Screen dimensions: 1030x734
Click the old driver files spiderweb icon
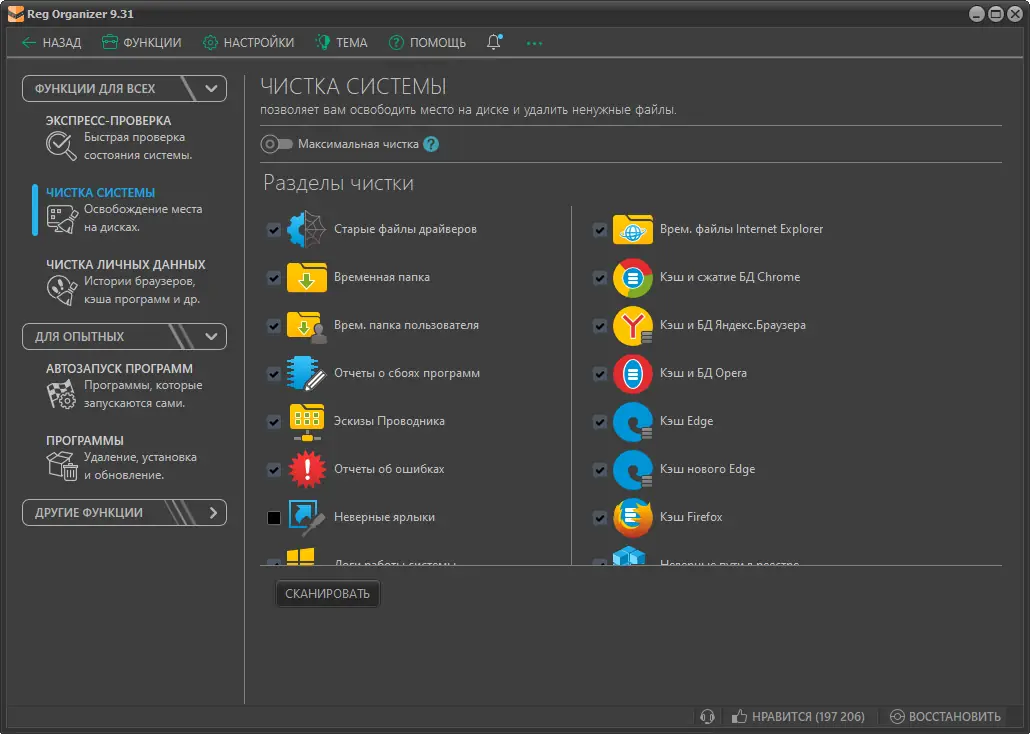point(306,229)
